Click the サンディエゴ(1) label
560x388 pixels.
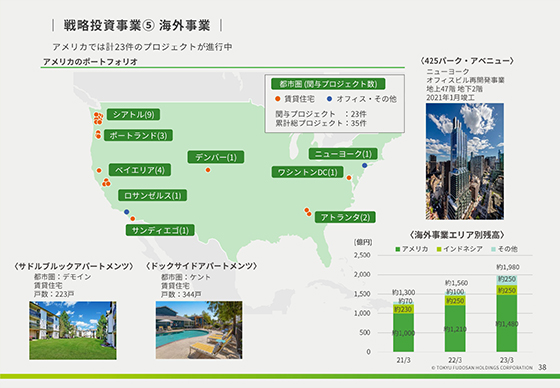tap(160, 230)
